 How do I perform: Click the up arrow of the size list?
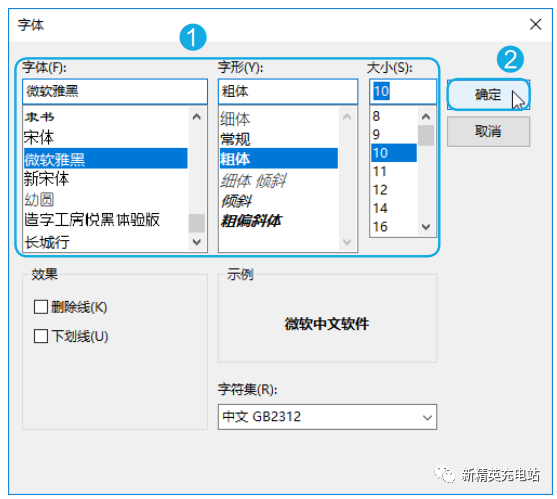click(x=426, y=116)
